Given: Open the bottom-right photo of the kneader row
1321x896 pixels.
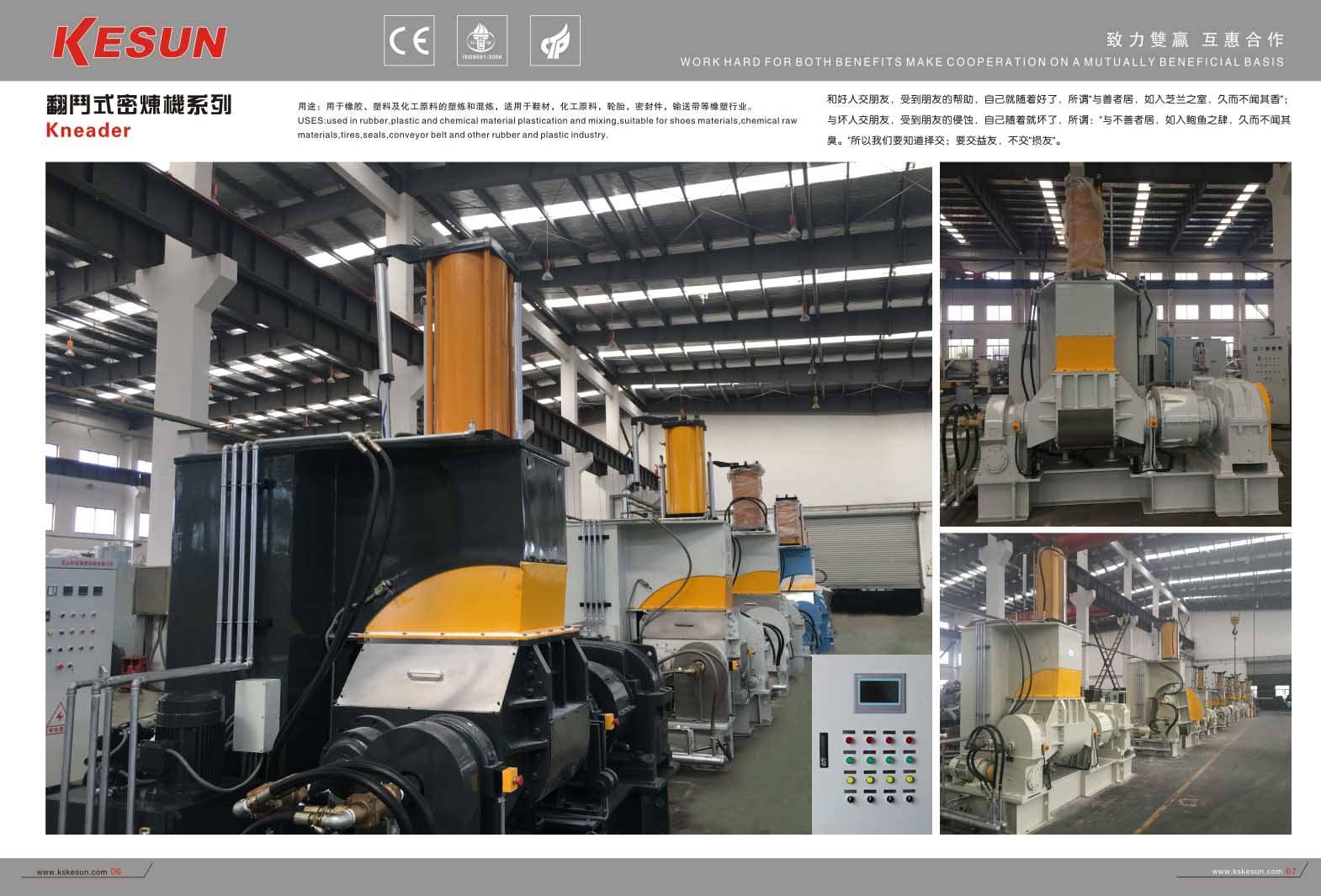Looking at the screenshot, I should (1115, 683).
